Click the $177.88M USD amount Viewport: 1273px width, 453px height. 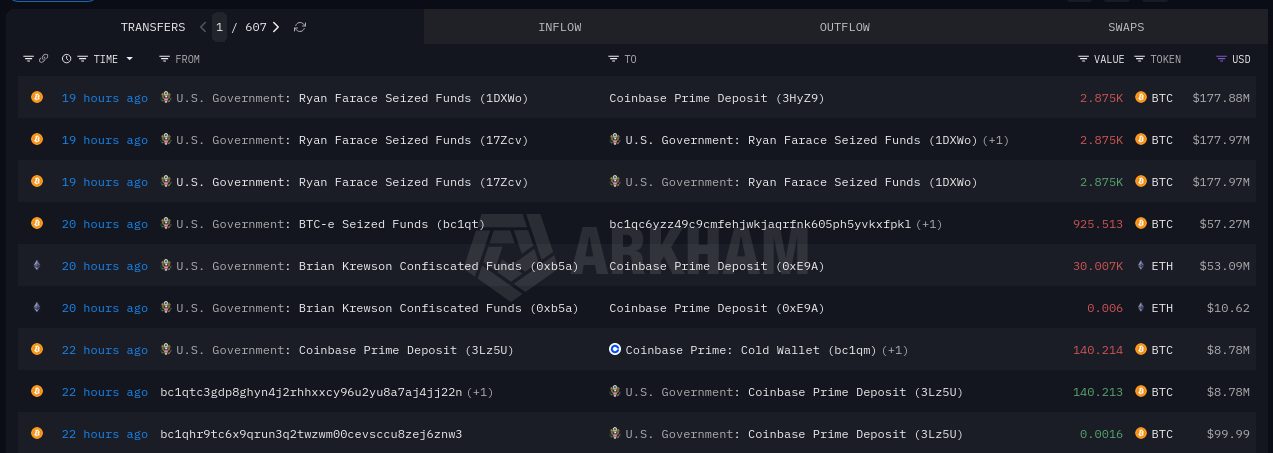(1221, 98)
